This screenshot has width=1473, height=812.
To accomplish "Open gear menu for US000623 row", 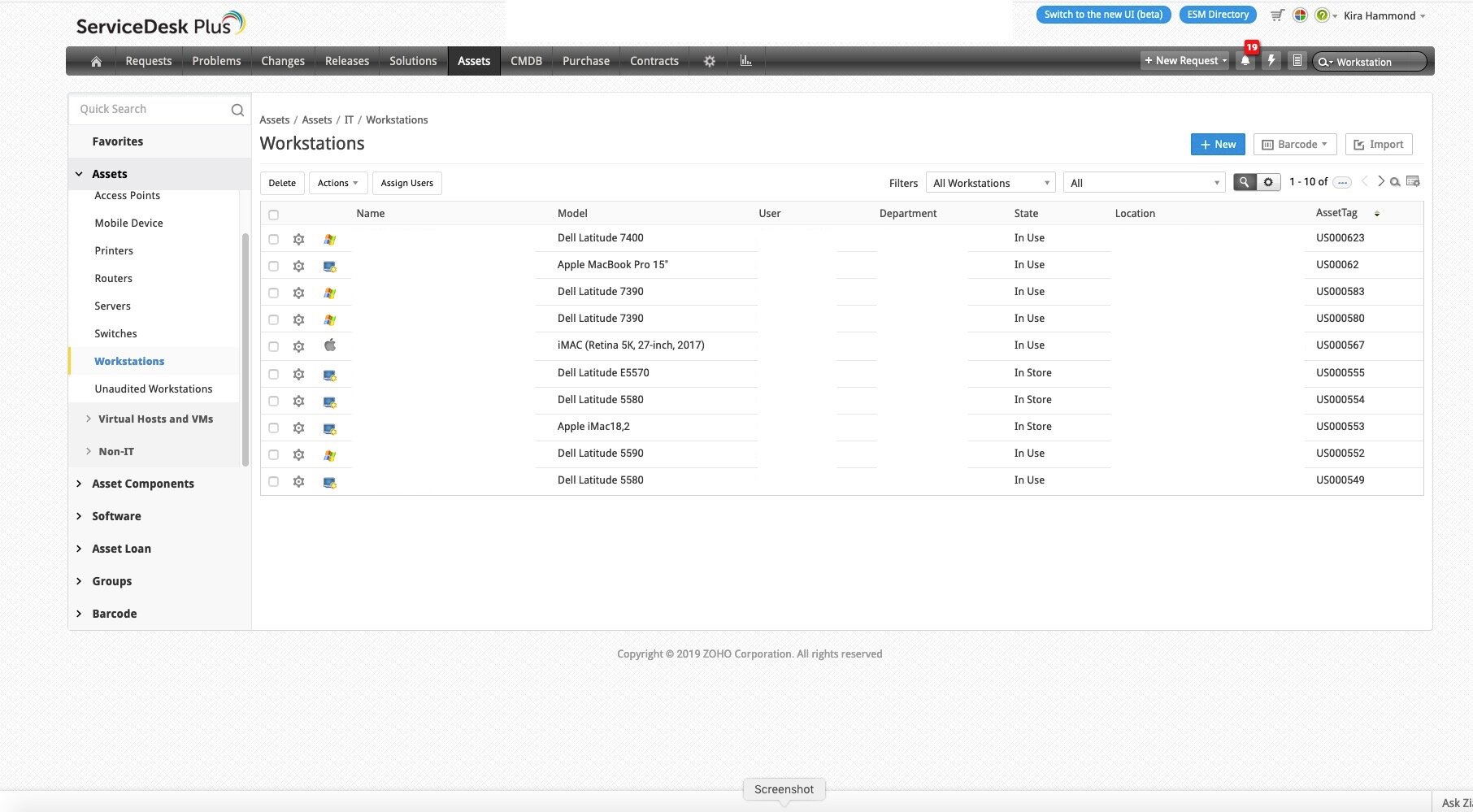I will point(298,239).
